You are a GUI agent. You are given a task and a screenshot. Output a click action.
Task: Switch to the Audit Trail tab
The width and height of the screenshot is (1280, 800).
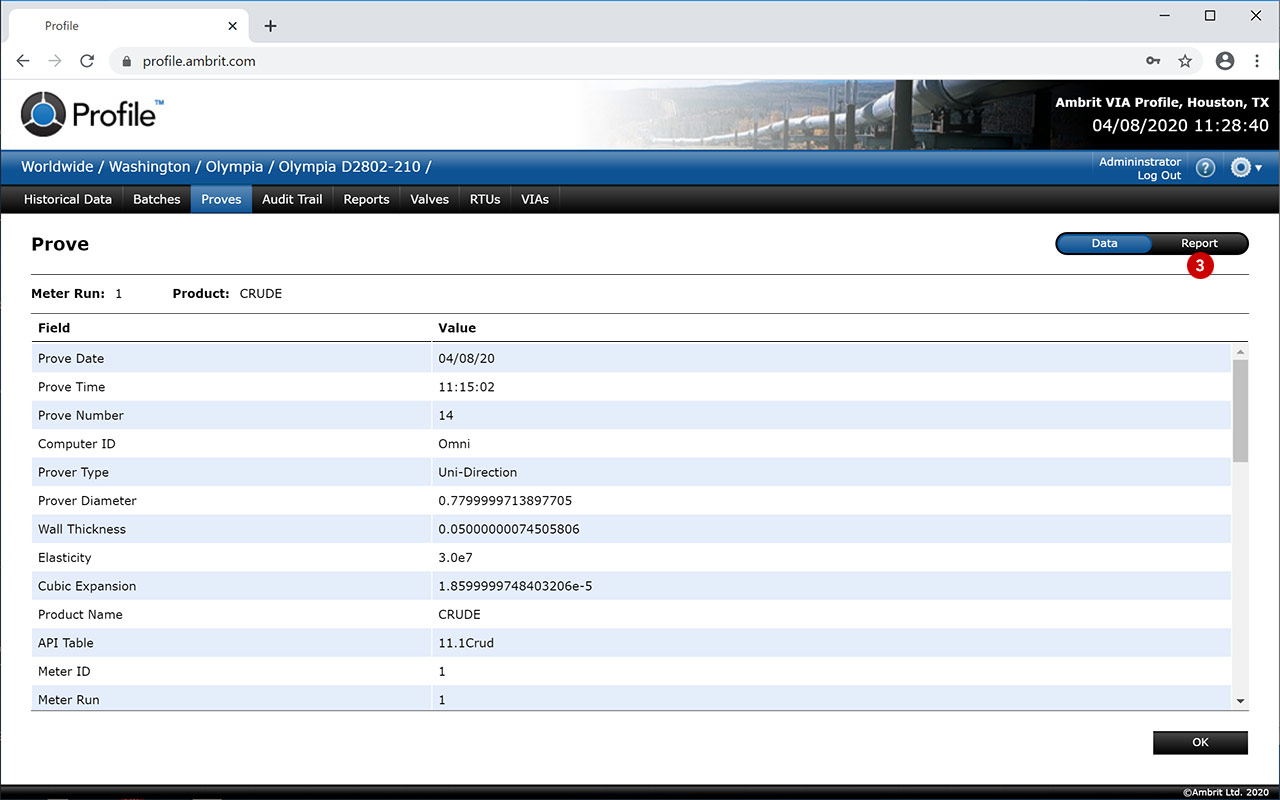point(292,199)
